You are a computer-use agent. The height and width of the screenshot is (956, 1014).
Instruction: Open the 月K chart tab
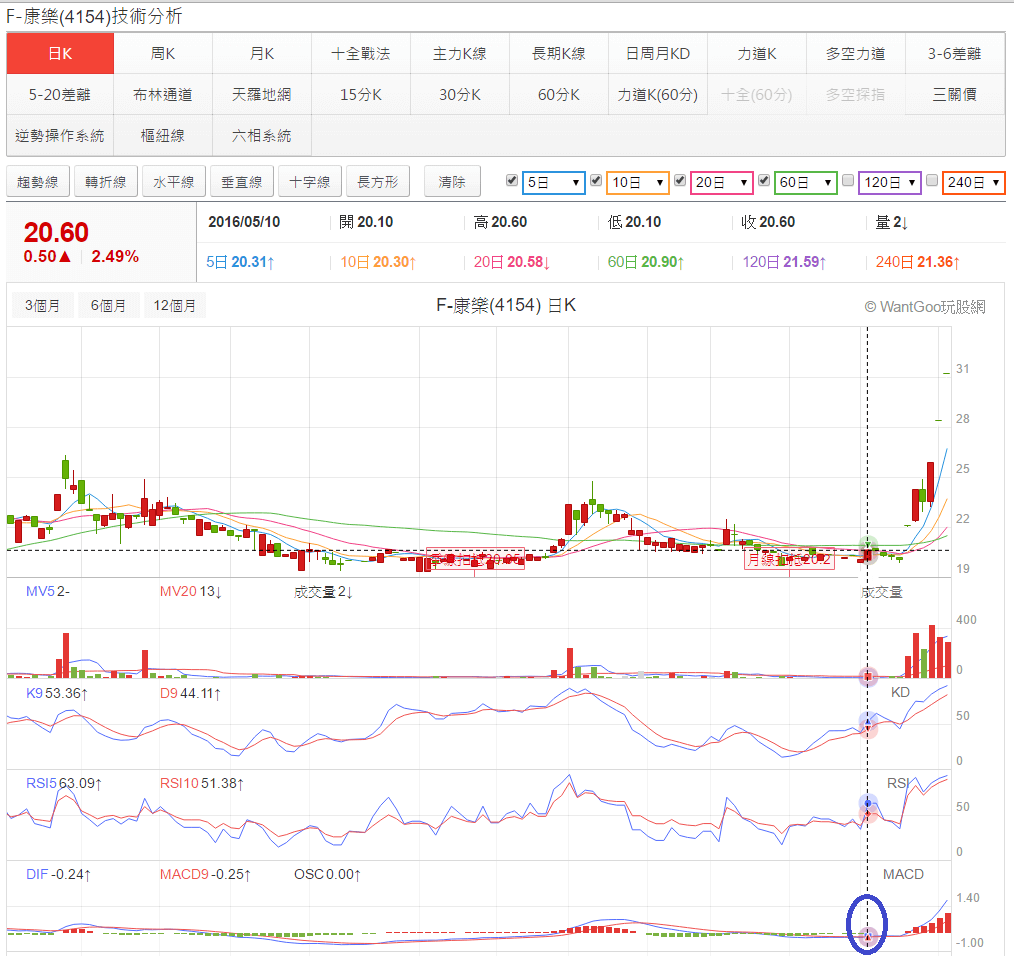point(262,54)
